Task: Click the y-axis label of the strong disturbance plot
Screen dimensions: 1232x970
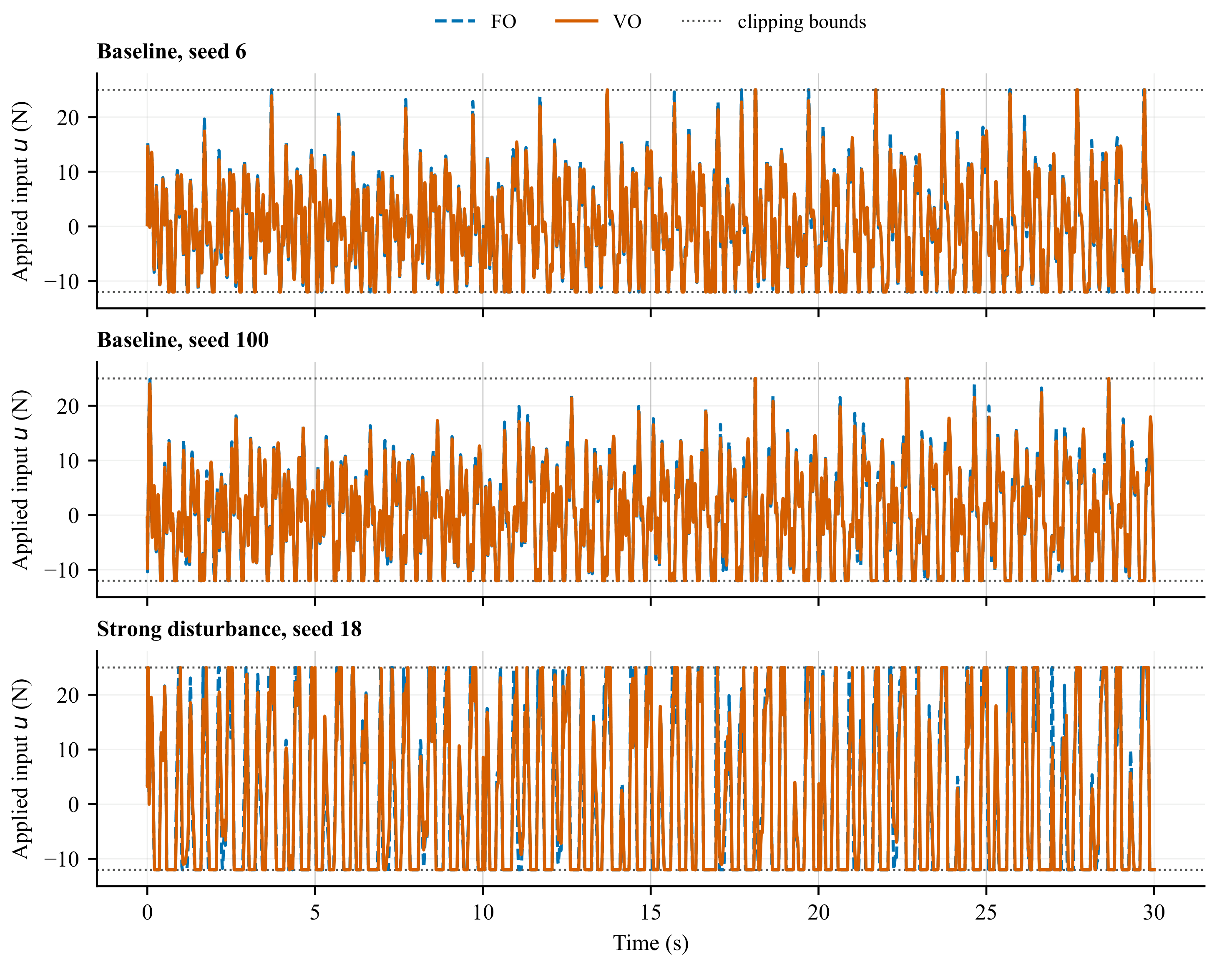Action: coord(21,769)
